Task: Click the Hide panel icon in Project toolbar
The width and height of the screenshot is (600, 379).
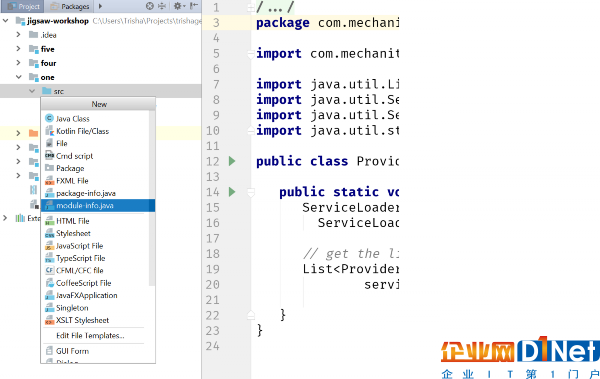Action: tap(194, 6)
